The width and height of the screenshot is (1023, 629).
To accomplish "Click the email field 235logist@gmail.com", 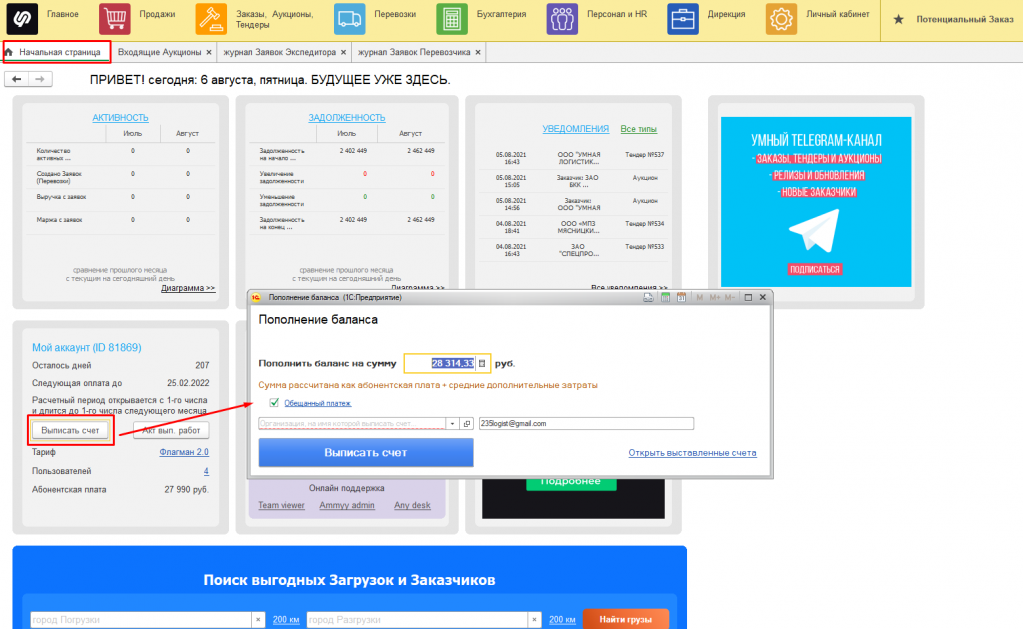I will 586,423.
